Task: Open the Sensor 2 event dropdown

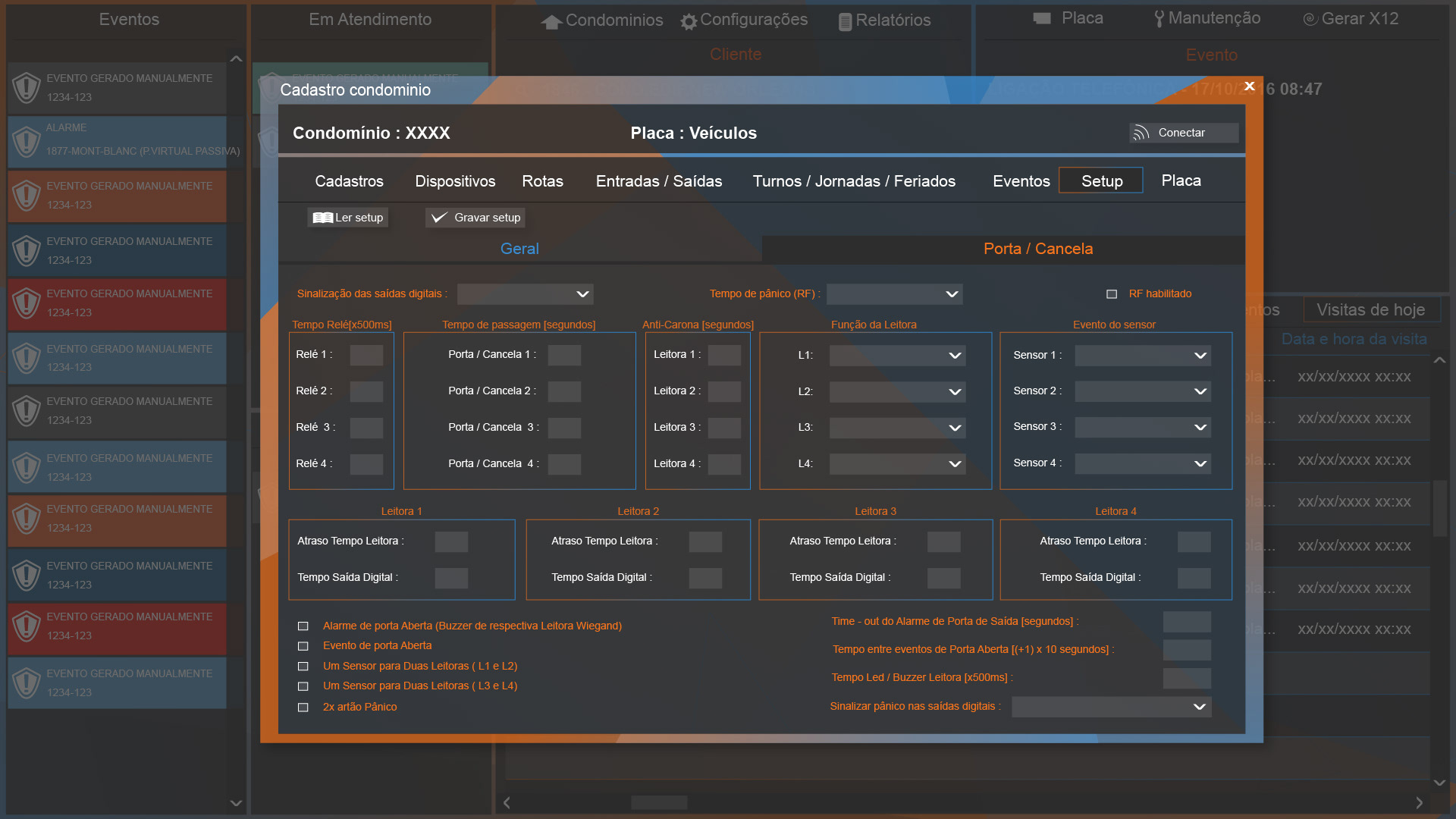Action: click(x=1143, y=391)
